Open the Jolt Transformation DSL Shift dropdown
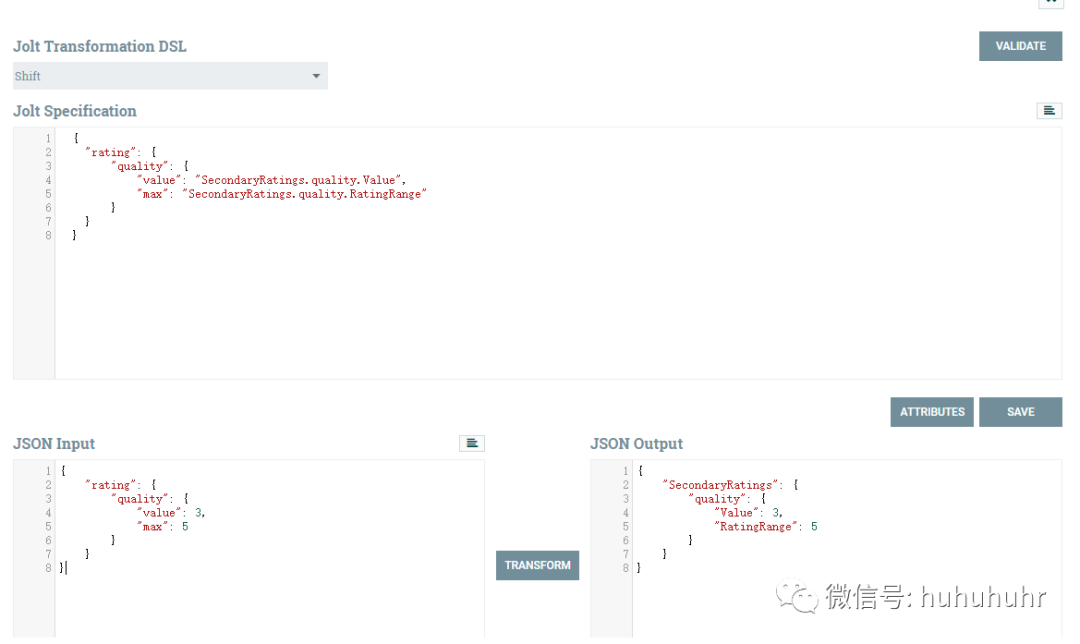The width and height of the screenshot is (1080, 644). click(170, 76)
